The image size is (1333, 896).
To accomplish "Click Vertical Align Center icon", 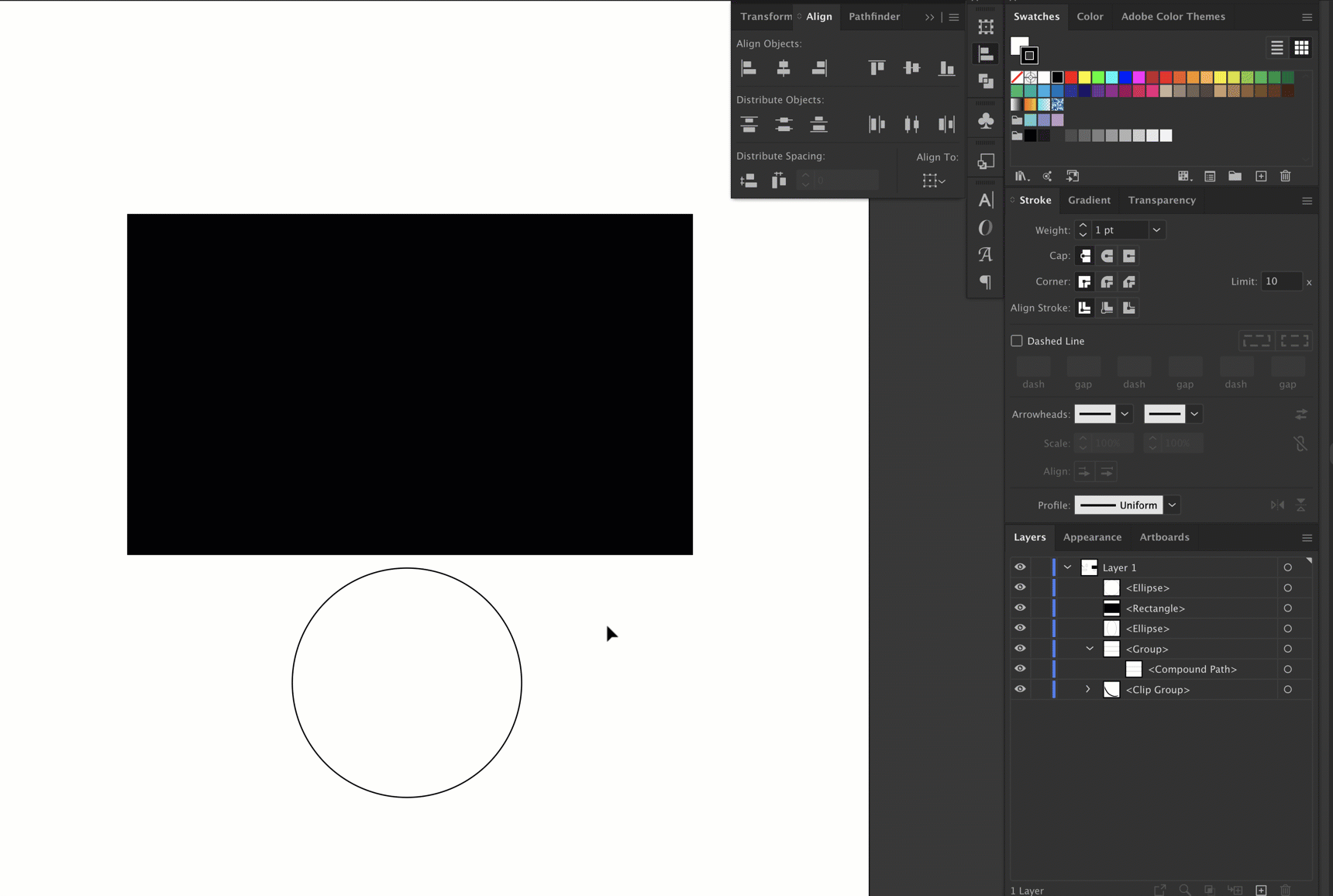I will (911, 68).
